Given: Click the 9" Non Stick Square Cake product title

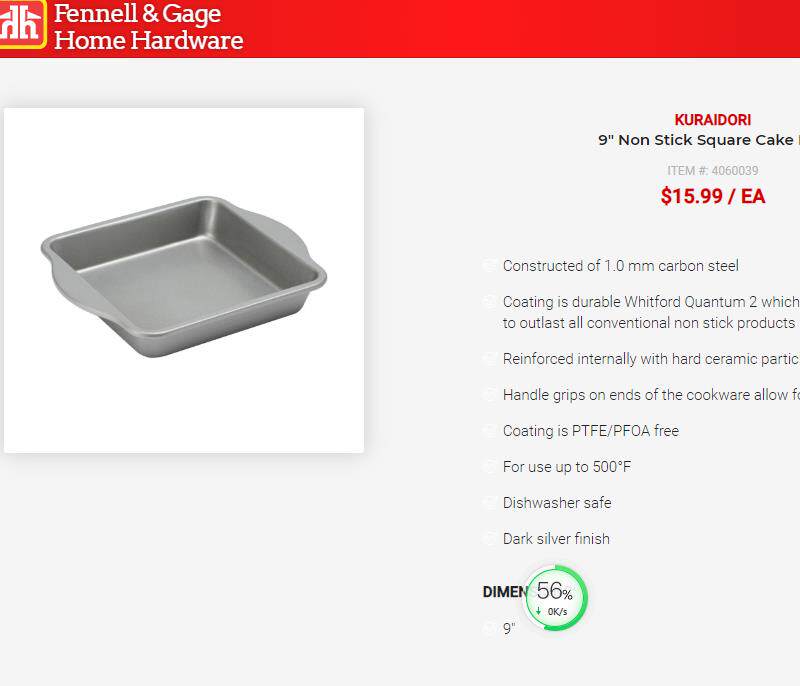Looking at the screenshot, I should click(x=698, y=141).
